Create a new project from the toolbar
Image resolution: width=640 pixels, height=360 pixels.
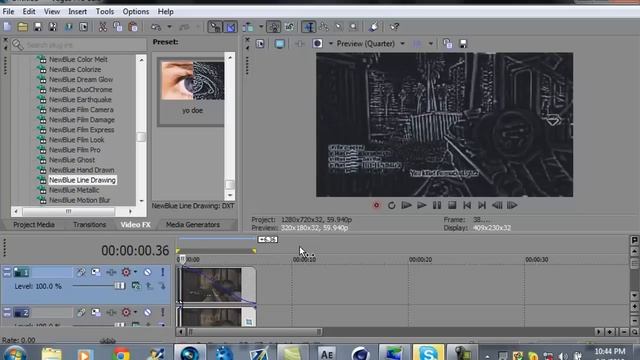click(7, 27)
